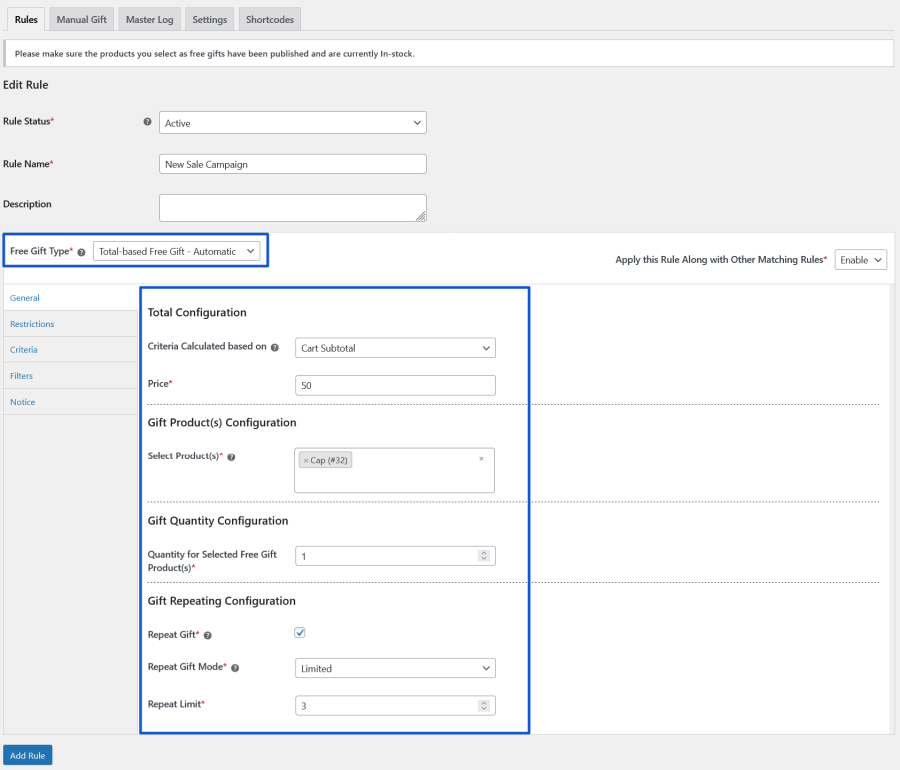Click the Rule Name input field
The height and width of the screenshot is (770, 900).
tap(292, 164)
